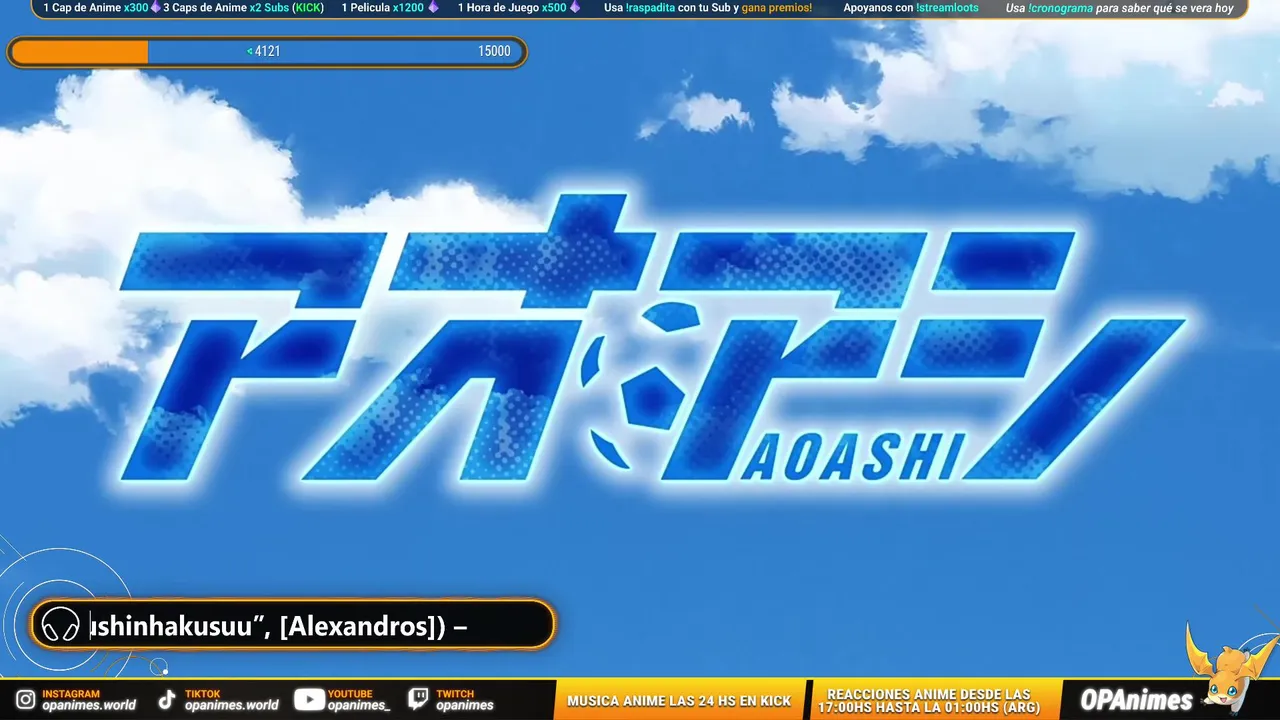Open the opanimes.world Instagram handle
The width and height of the screenshot is (1280, 720).
89,705
